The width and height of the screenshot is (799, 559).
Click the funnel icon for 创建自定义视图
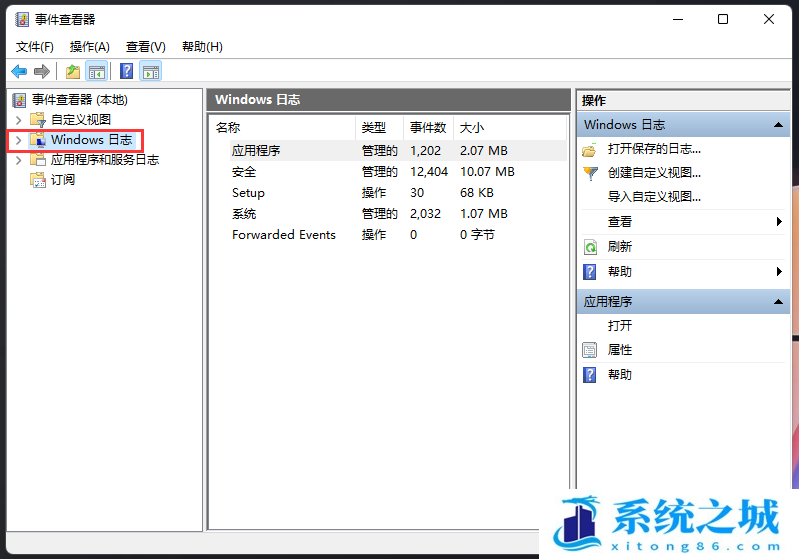590,173
